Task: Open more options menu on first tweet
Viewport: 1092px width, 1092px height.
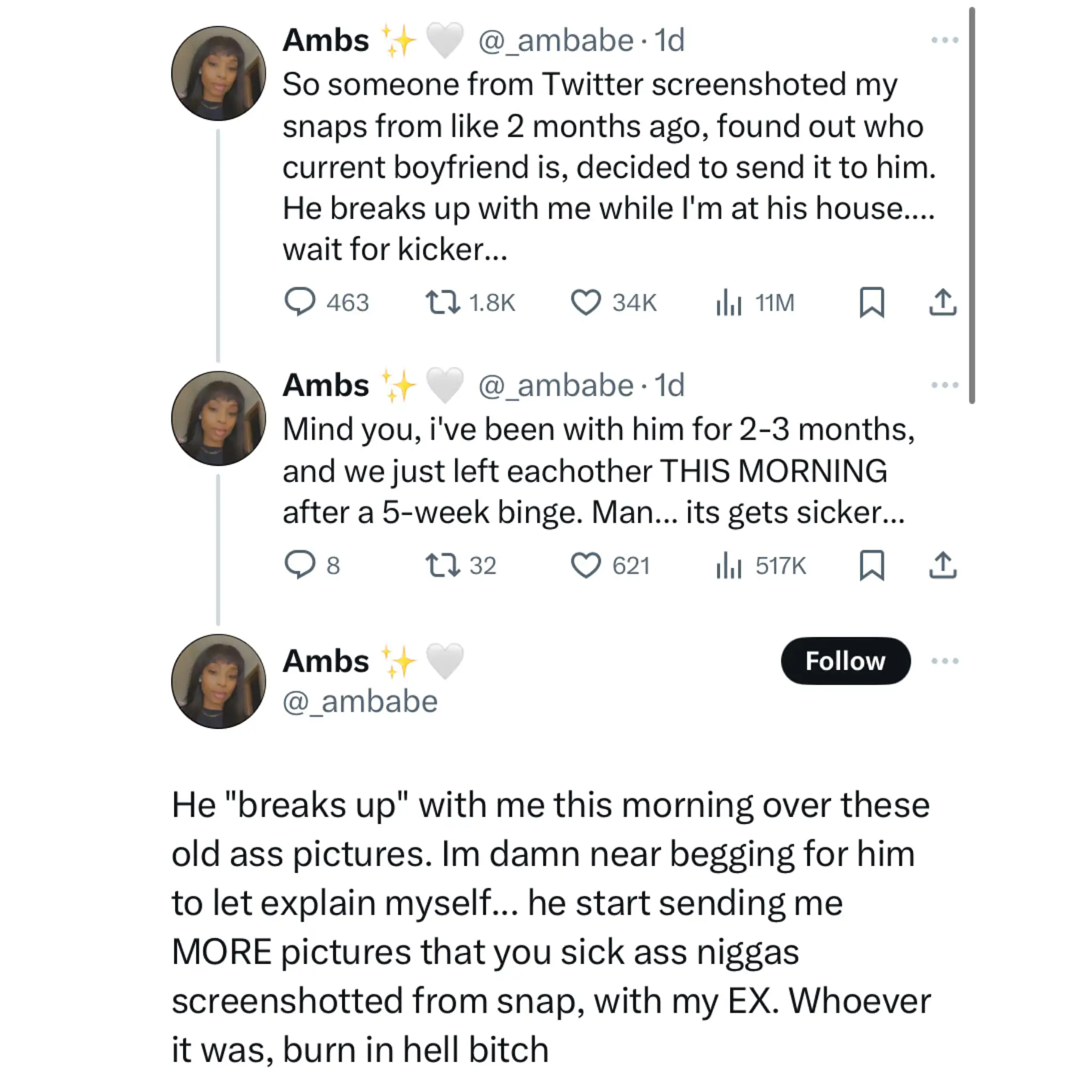Action: tap(944, 40)
